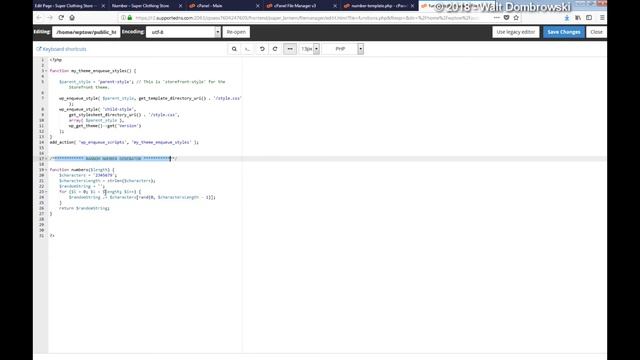This screenshot has width=640, height=360.
Task: Click the Save Changes button
Action: tap(564, 32)
